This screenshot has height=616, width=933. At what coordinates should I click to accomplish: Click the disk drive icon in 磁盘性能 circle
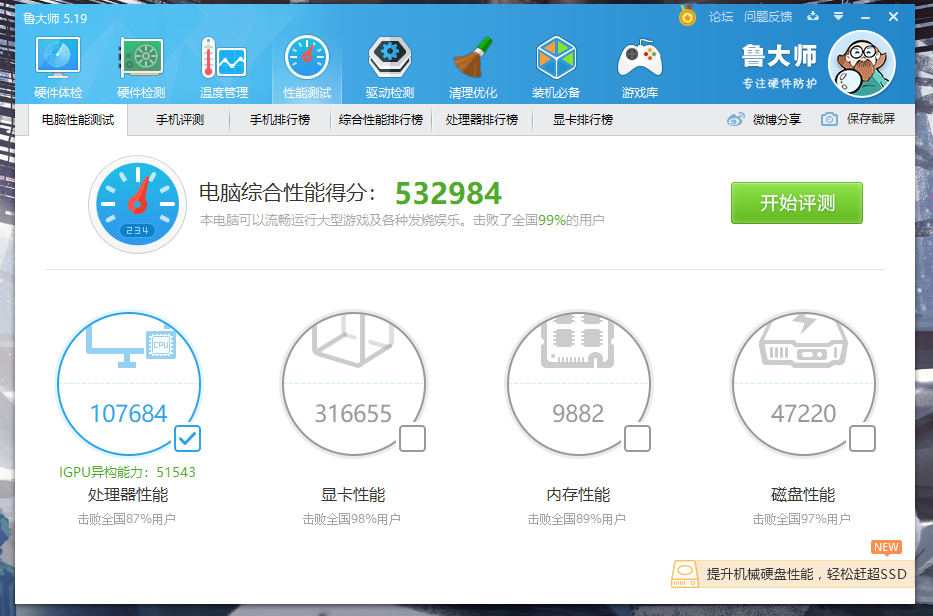point(803,339)
